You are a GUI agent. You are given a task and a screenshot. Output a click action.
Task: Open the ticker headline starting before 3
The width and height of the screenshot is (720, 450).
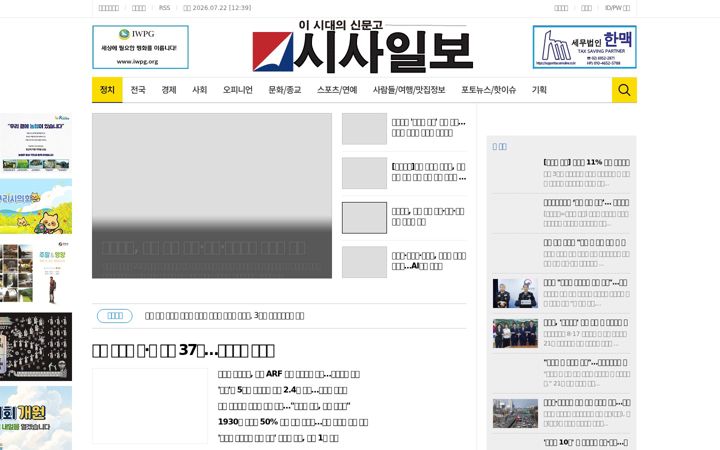coord(225,316)
